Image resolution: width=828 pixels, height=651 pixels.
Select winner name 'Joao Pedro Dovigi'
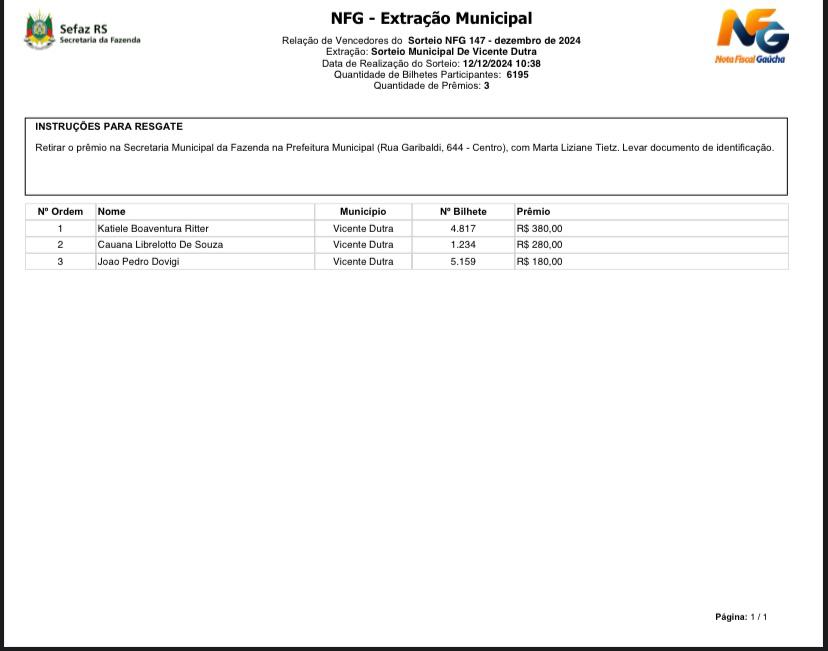(138, 261)
